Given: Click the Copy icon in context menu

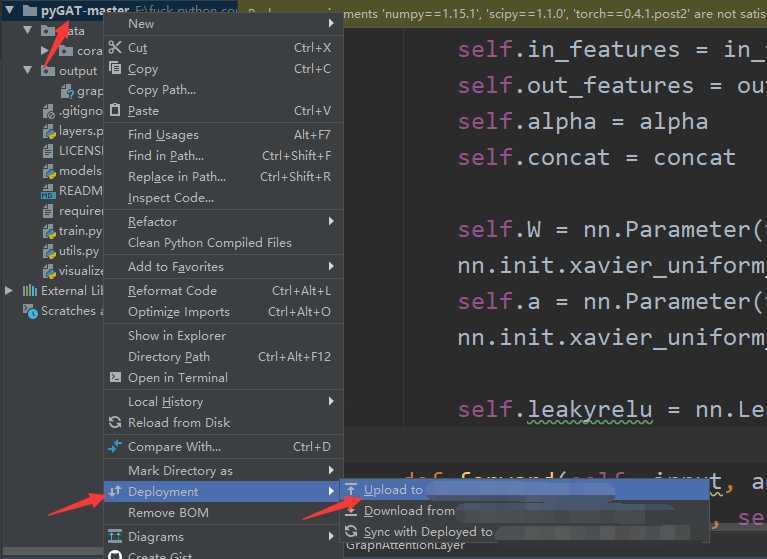Looking at the screenshot, I should [115, 69].
